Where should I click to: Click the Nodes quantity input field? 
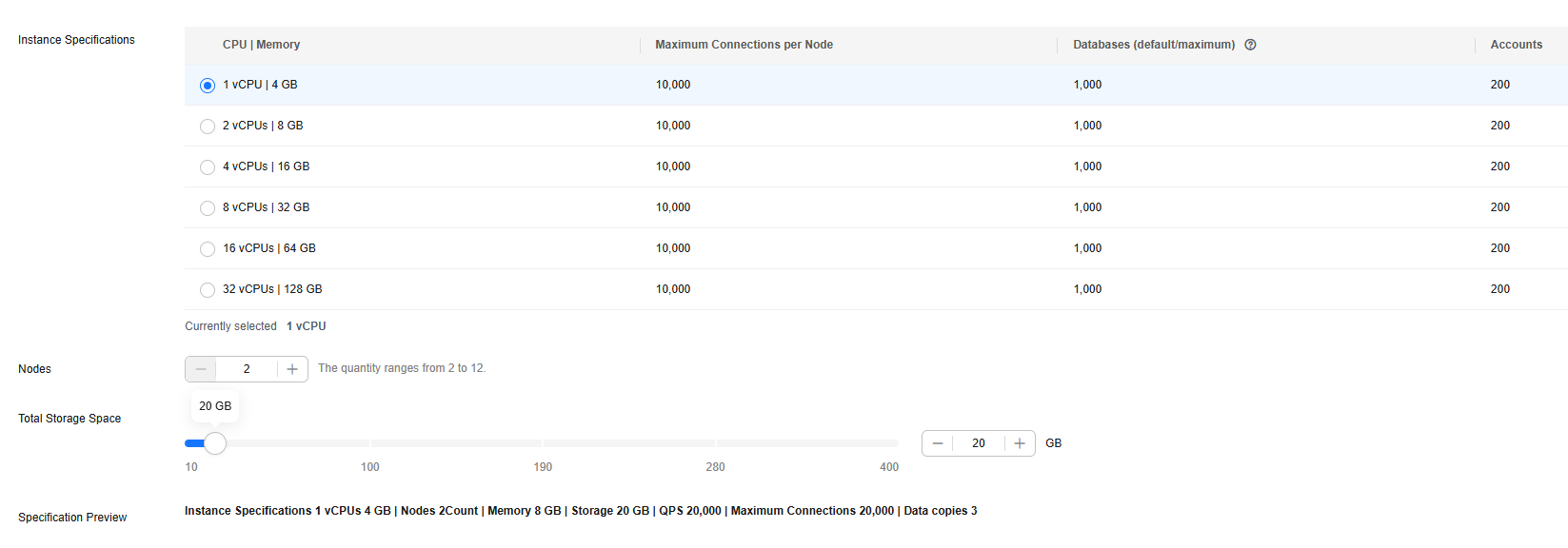pyautogui.click(x=247, y=369)
